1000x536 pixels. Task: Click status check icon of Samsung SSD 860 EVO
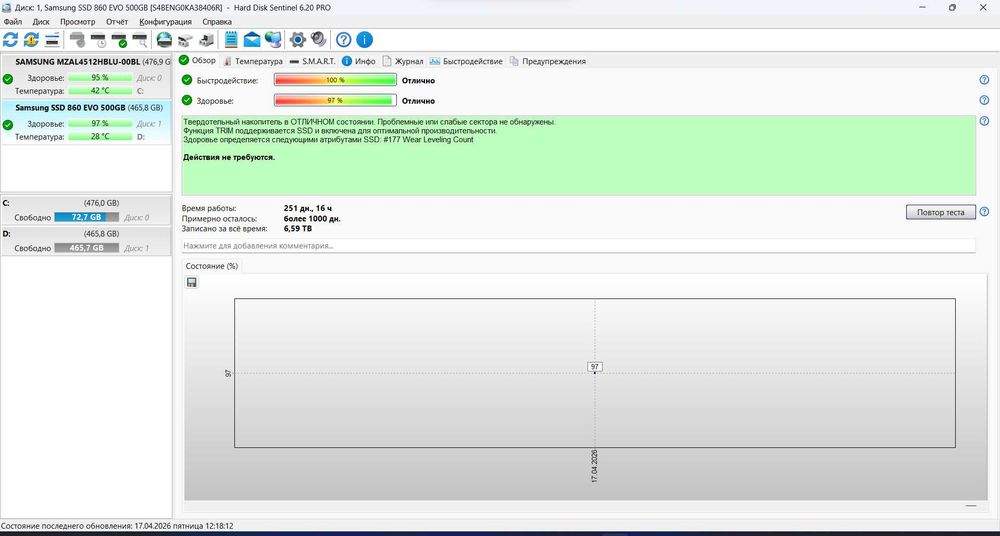click(8, 125)
